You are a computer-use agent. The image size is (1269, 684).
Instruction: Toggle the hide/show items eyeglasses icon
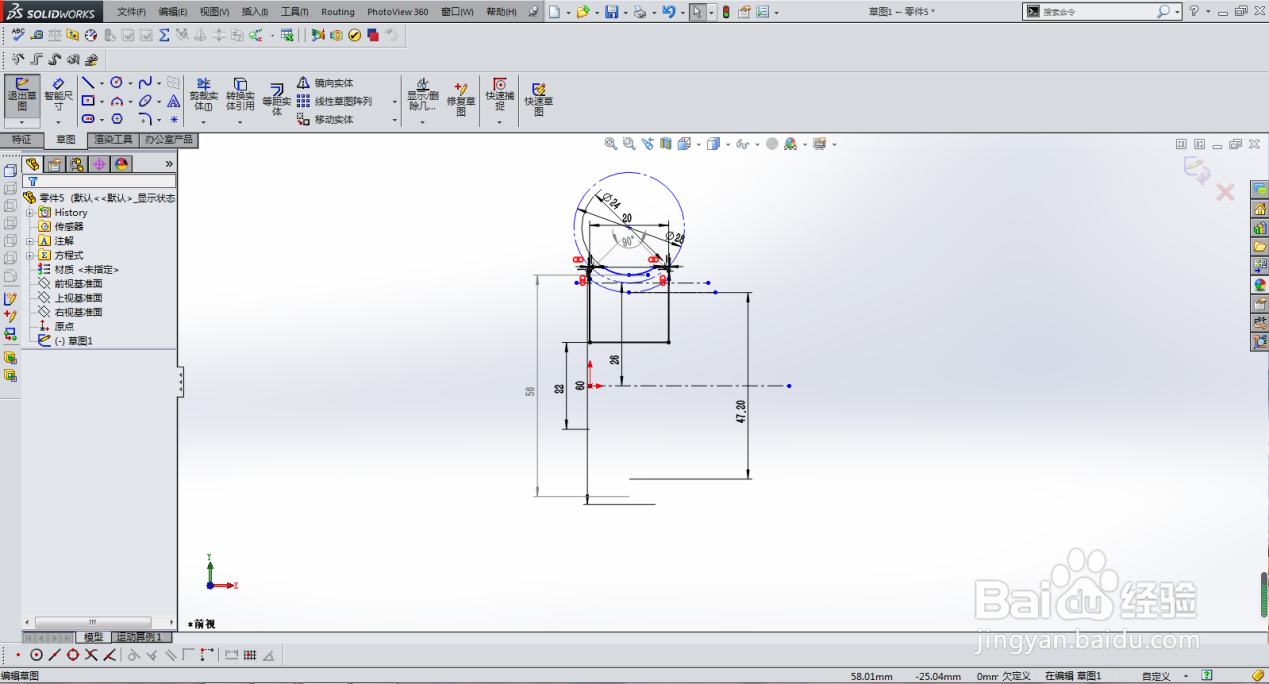click(x=744, y=143)
